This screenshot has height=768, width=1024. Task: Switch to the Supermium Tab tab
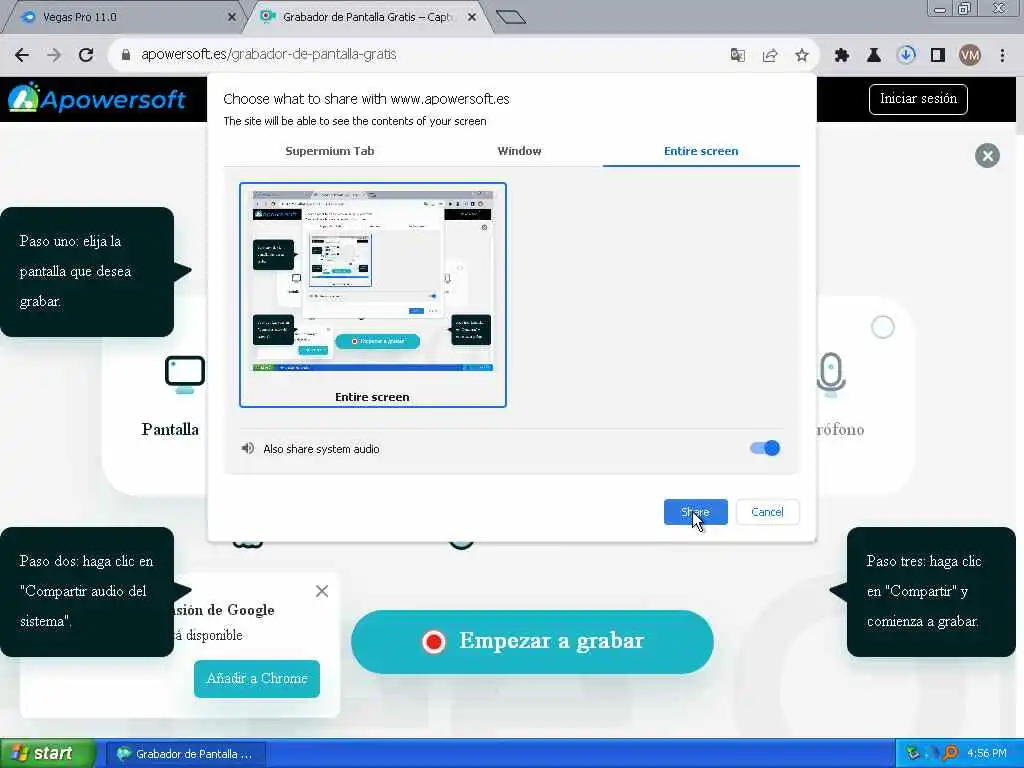pos(330,151)
